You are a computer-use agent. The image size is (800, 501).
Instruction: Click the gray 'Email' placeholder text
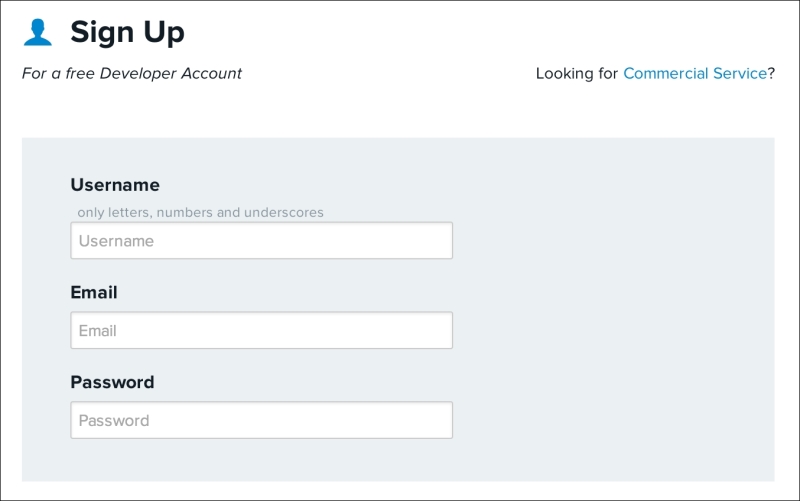(x=97, y=331)
